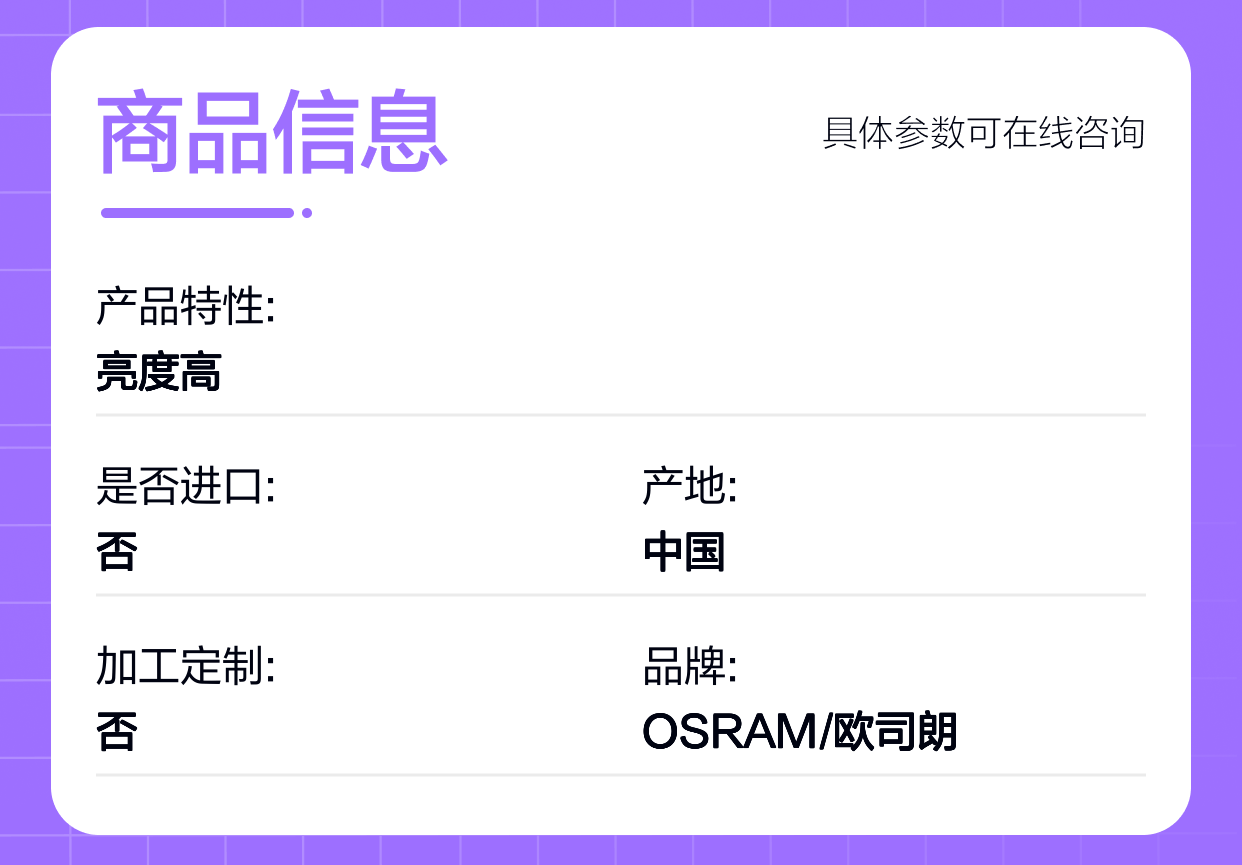Click the purple underline bar below the title

(197, 212)
